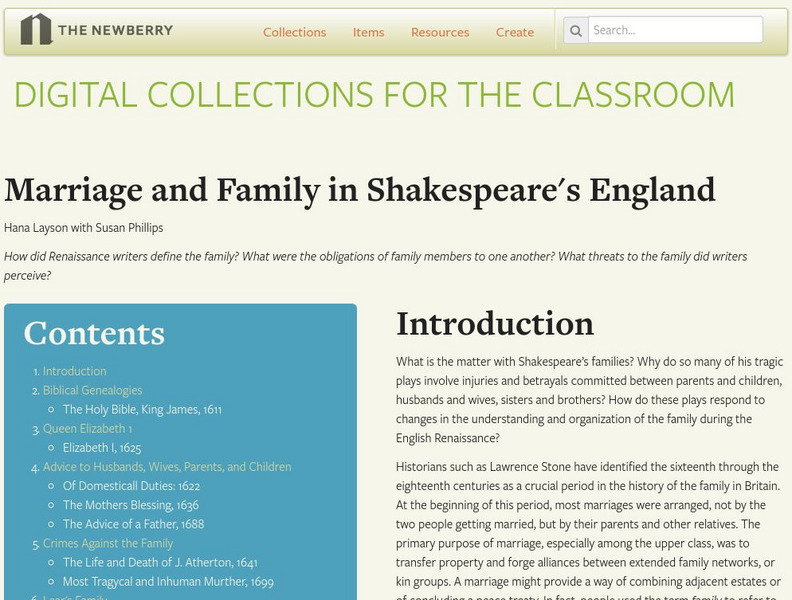The image size is (792, 600).
Task: Open The Holy Bible, King James, 1611
Action: pos(142,409)
